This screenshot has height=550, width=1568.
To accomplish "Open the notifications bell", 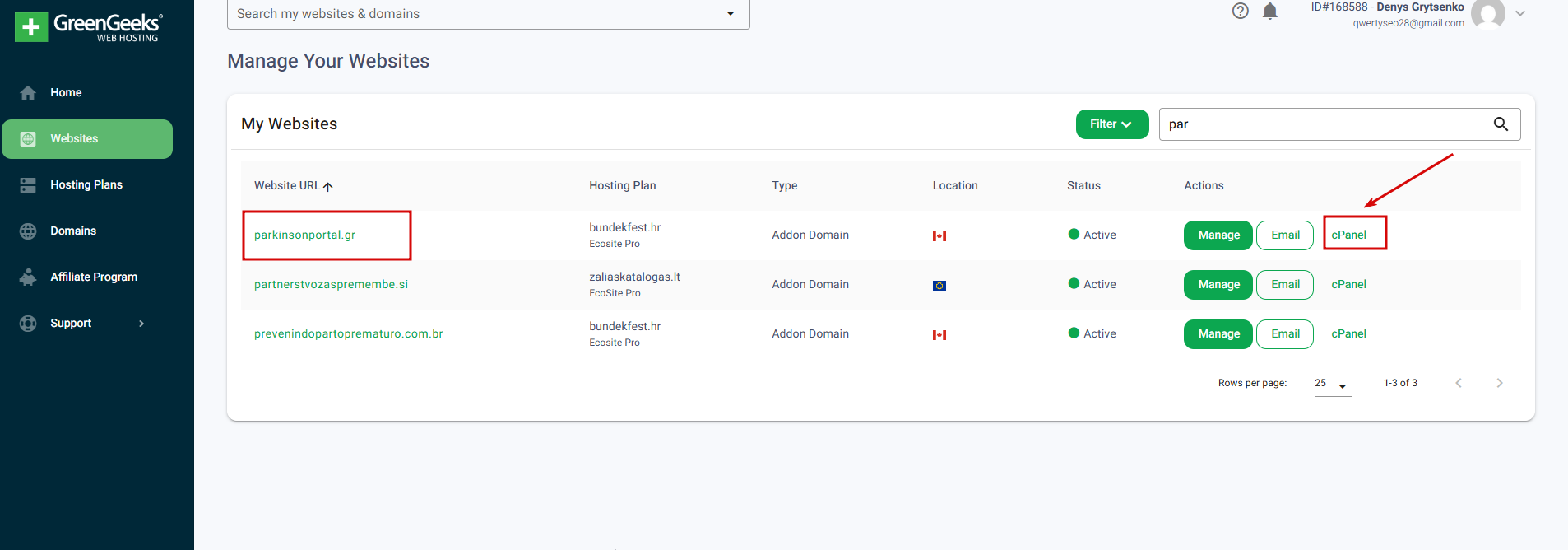I will [x=1270, y=11].
